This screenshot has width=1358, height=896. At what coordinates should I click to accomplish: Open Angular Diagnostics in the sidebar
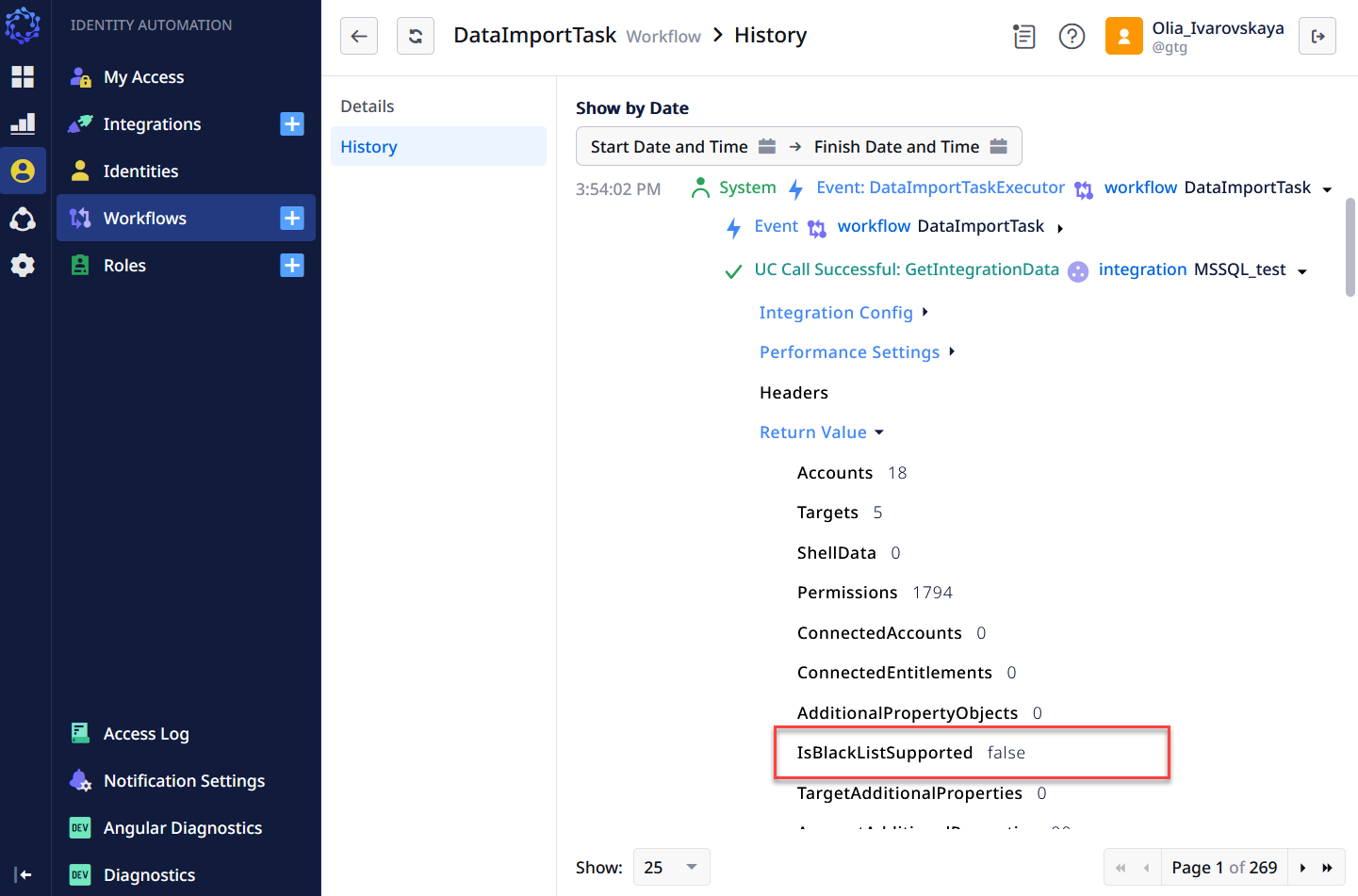[186, 827]
